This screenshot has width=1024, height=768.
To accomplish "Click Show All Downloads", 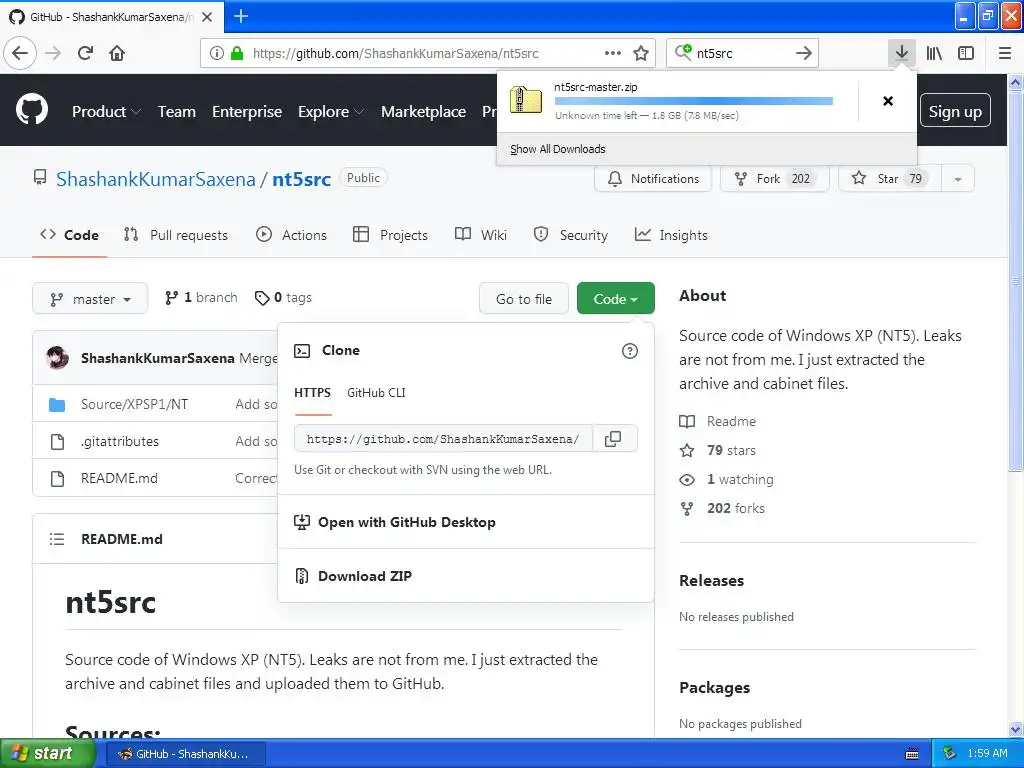I will pos(558,149).
